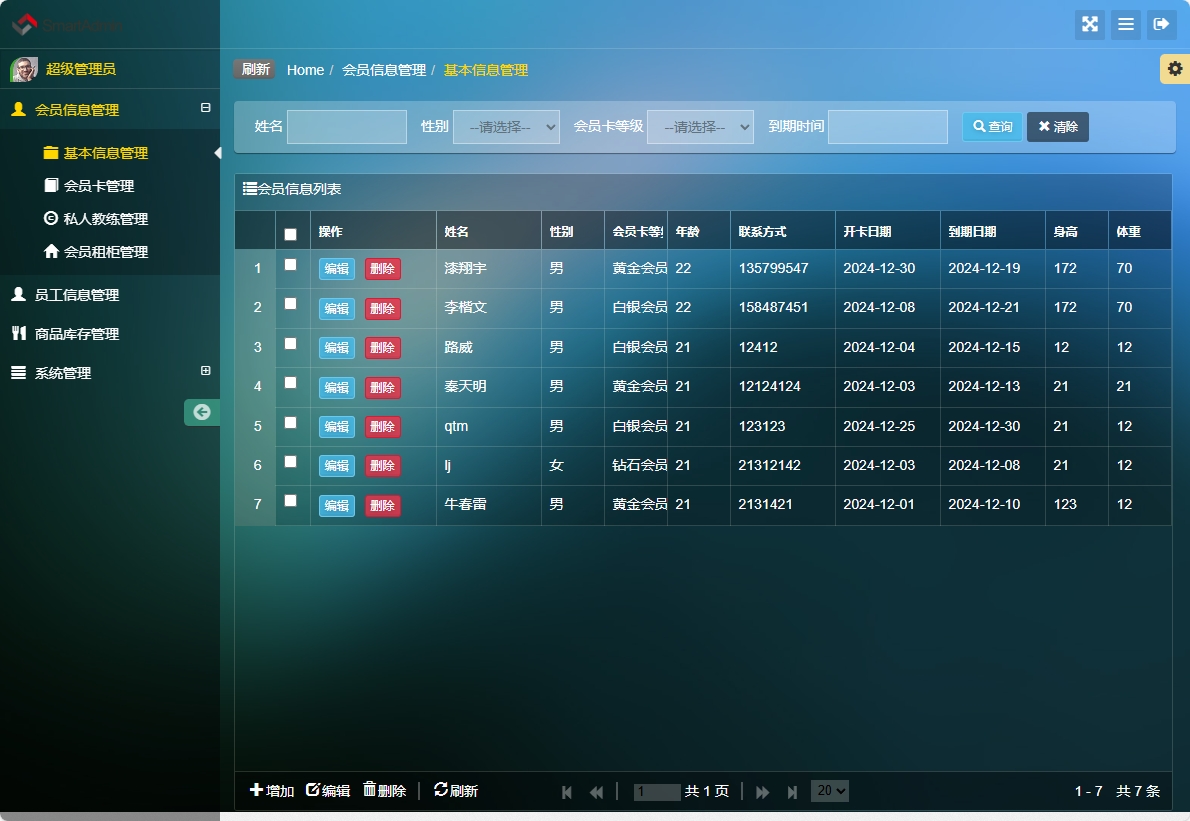The height and width of the screenshot is (821, 1190).
Task: Check the row for 李楷文
Action: [x=290, y=304]
